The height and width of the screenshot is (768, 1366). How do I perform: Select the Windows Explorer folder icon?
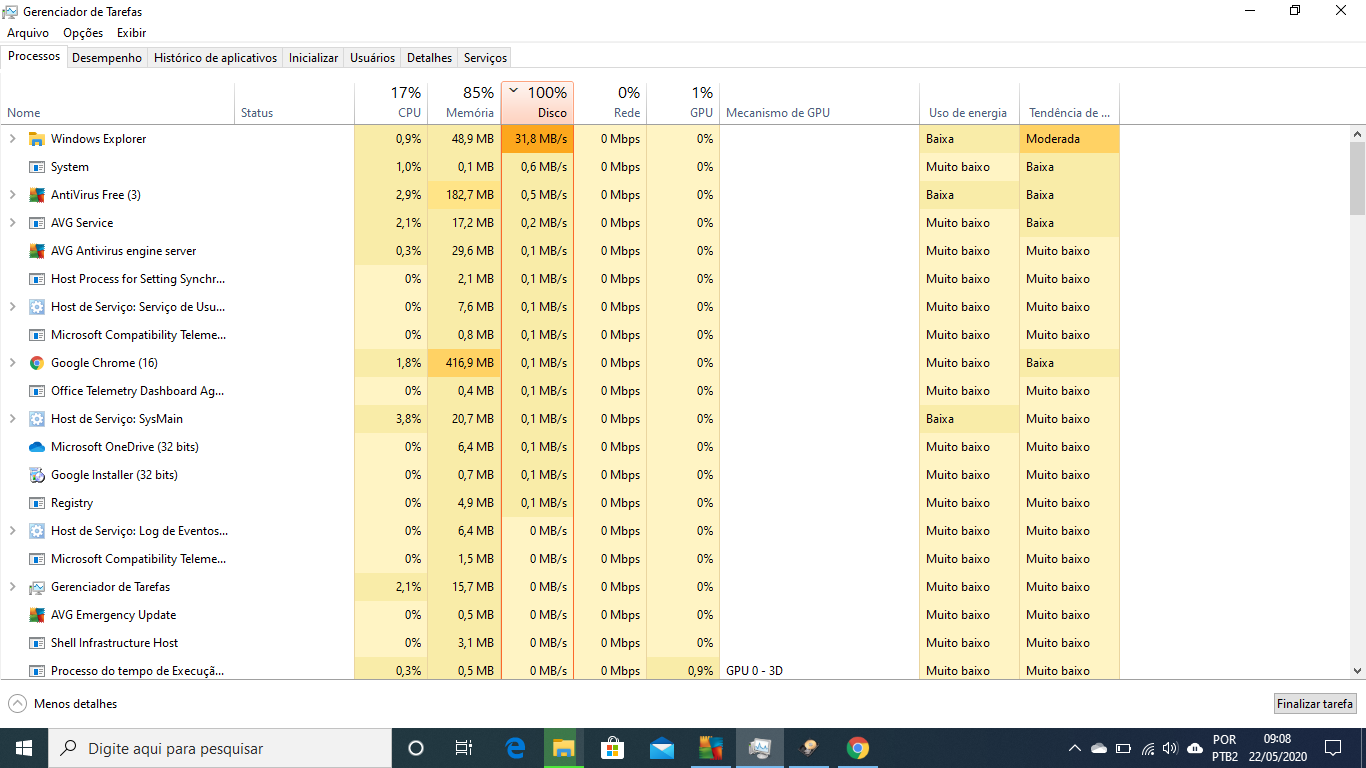click(37, 139)
